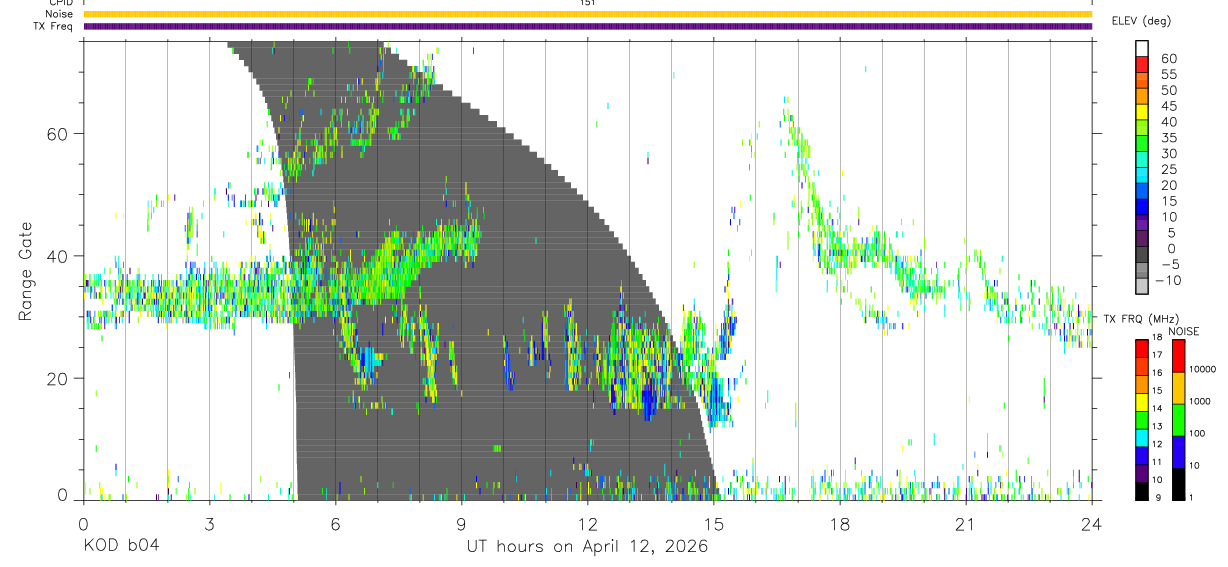Click the '21' hour tick on the UT axis
1228x567 pixels.
(966, 523)
